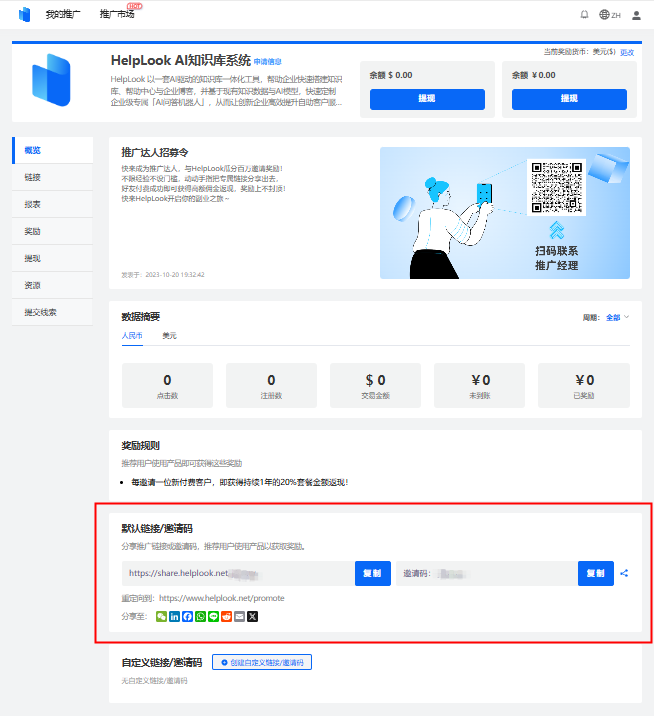
Task: Click the 余额 $ 0.00 text
Action: [391, 75]
